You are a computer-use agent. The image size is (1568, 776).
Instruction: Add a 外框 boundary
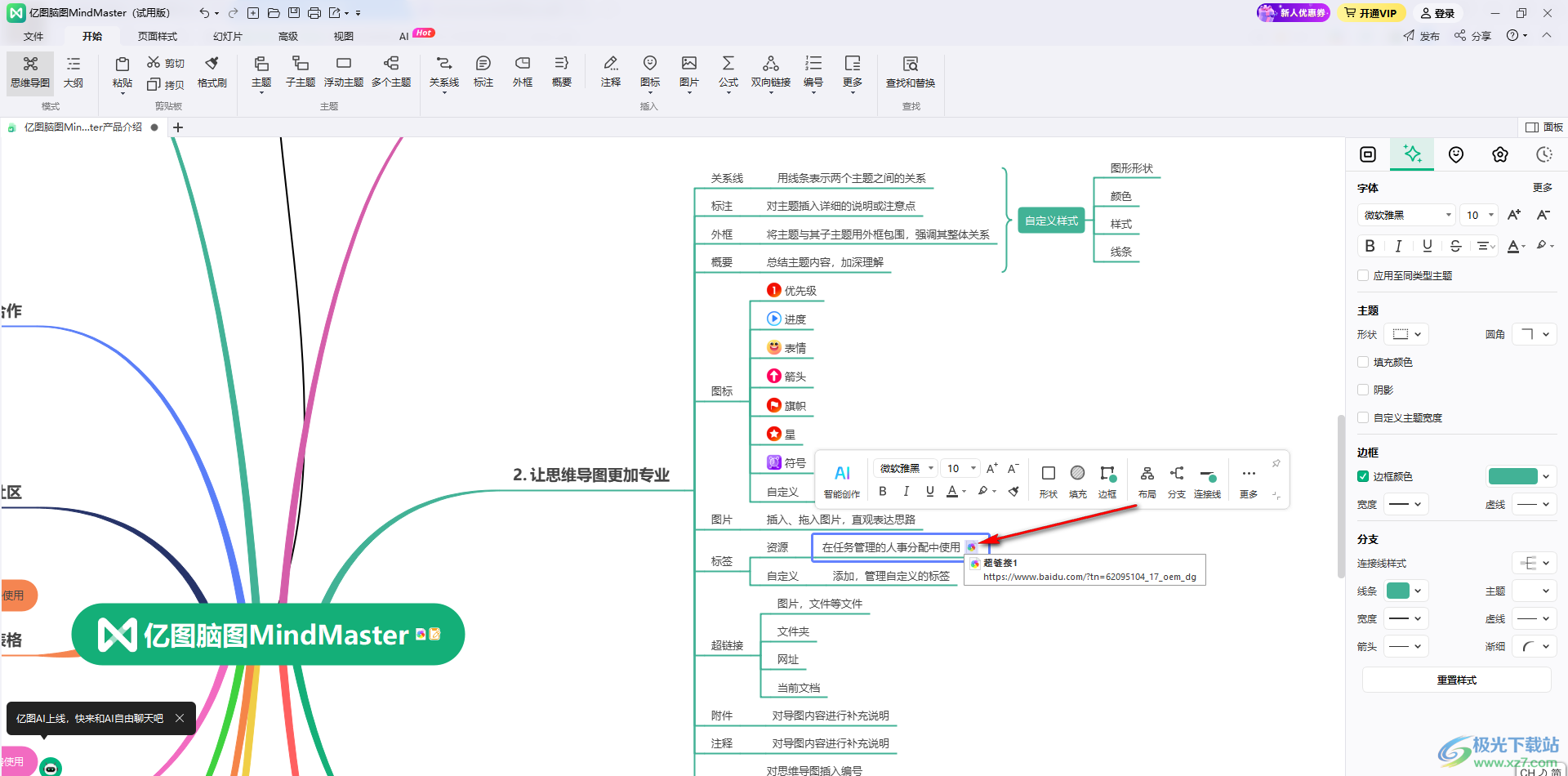(x=523, y=73)
